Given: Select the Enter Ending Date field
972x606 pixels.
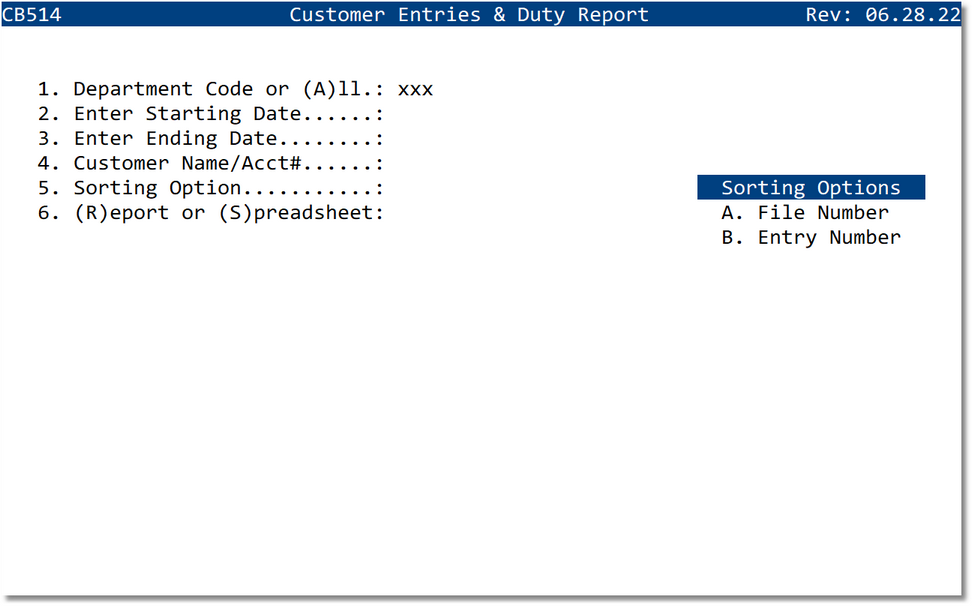Looking at the screenshot, I should pos(211,139).
